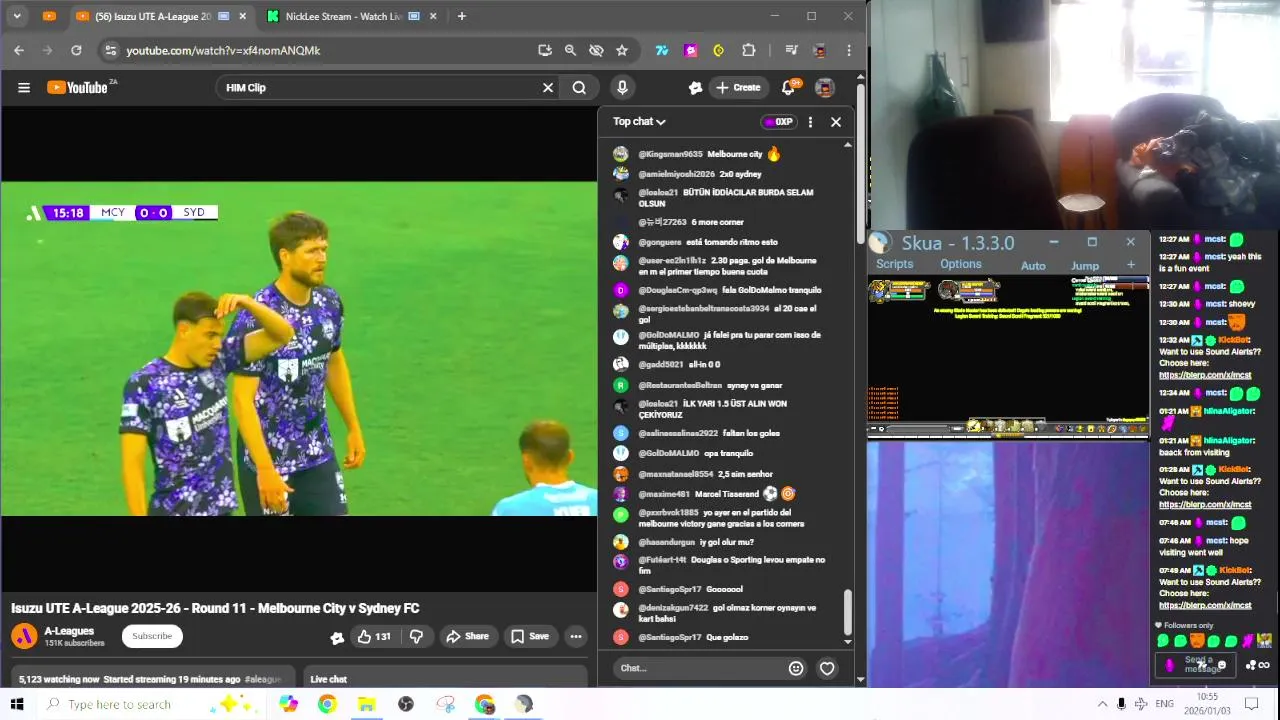Open a new browser tab

coord(461,16)
